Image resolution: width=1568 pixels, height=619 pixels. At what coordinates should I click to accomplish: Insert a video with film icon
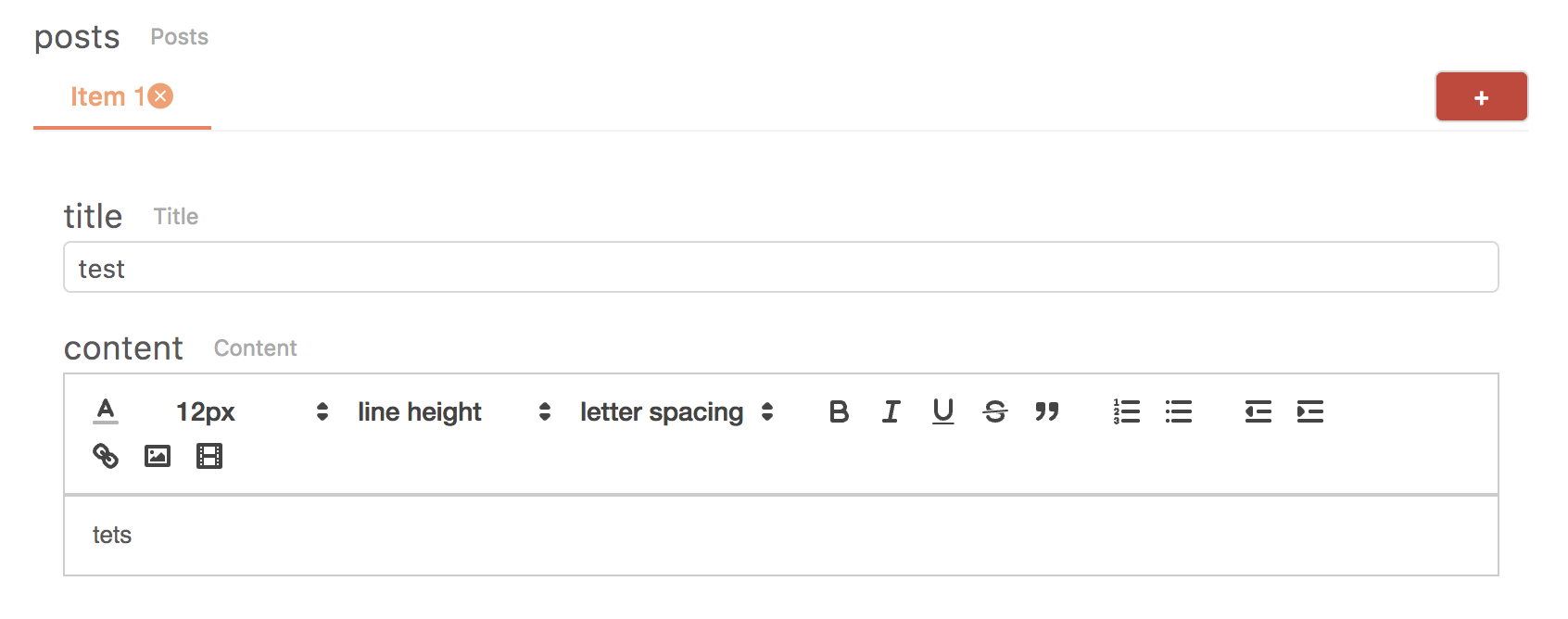click(x=209, y=456)
